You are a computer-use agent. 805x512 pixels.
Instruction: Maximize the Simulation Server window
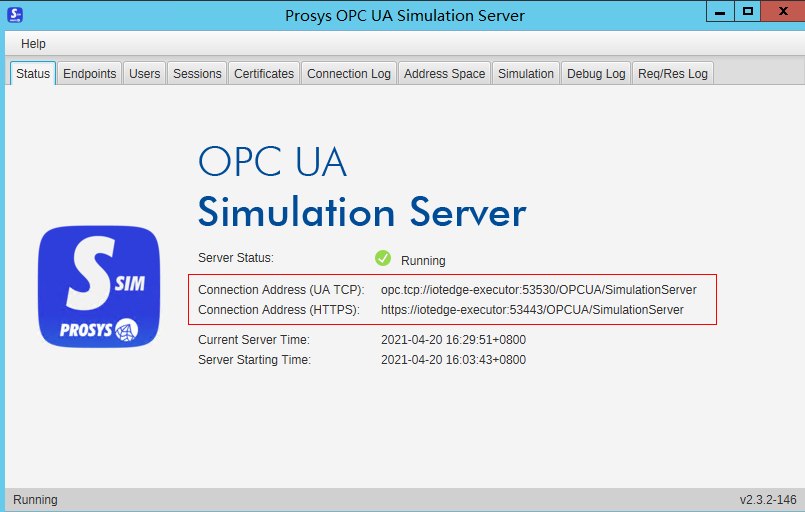pos(748,11)
